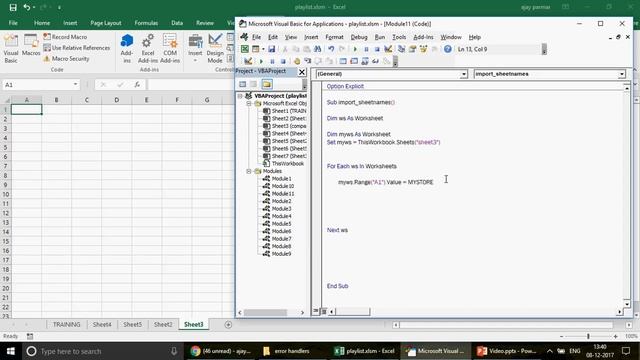Open Chrome from the Windows taskbar
The image size is (640, 360).
tap(221, 351)
